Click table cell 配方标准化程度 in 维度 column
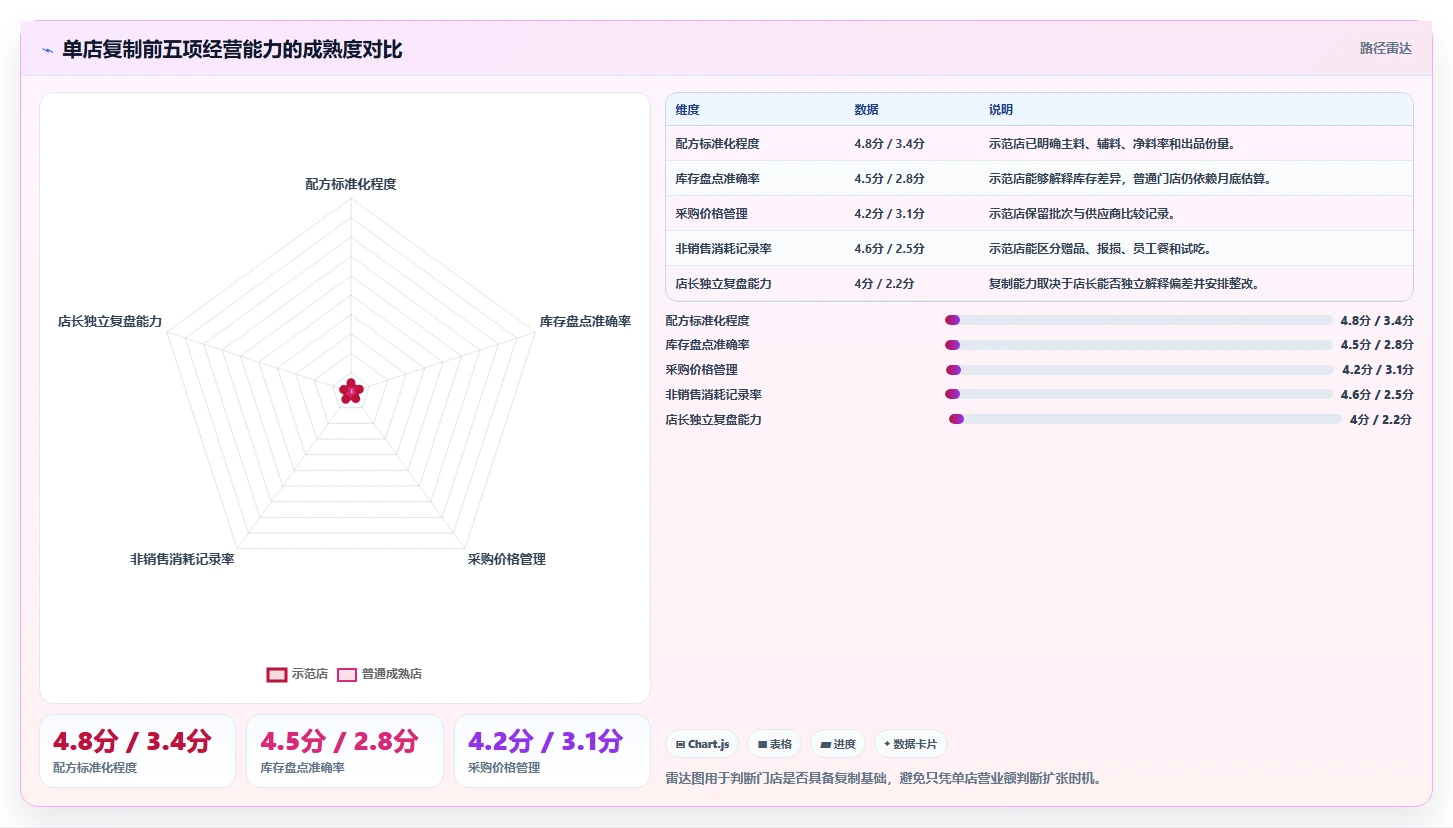Viewport: 1453px width, 828px height. (x=717, y=143)
